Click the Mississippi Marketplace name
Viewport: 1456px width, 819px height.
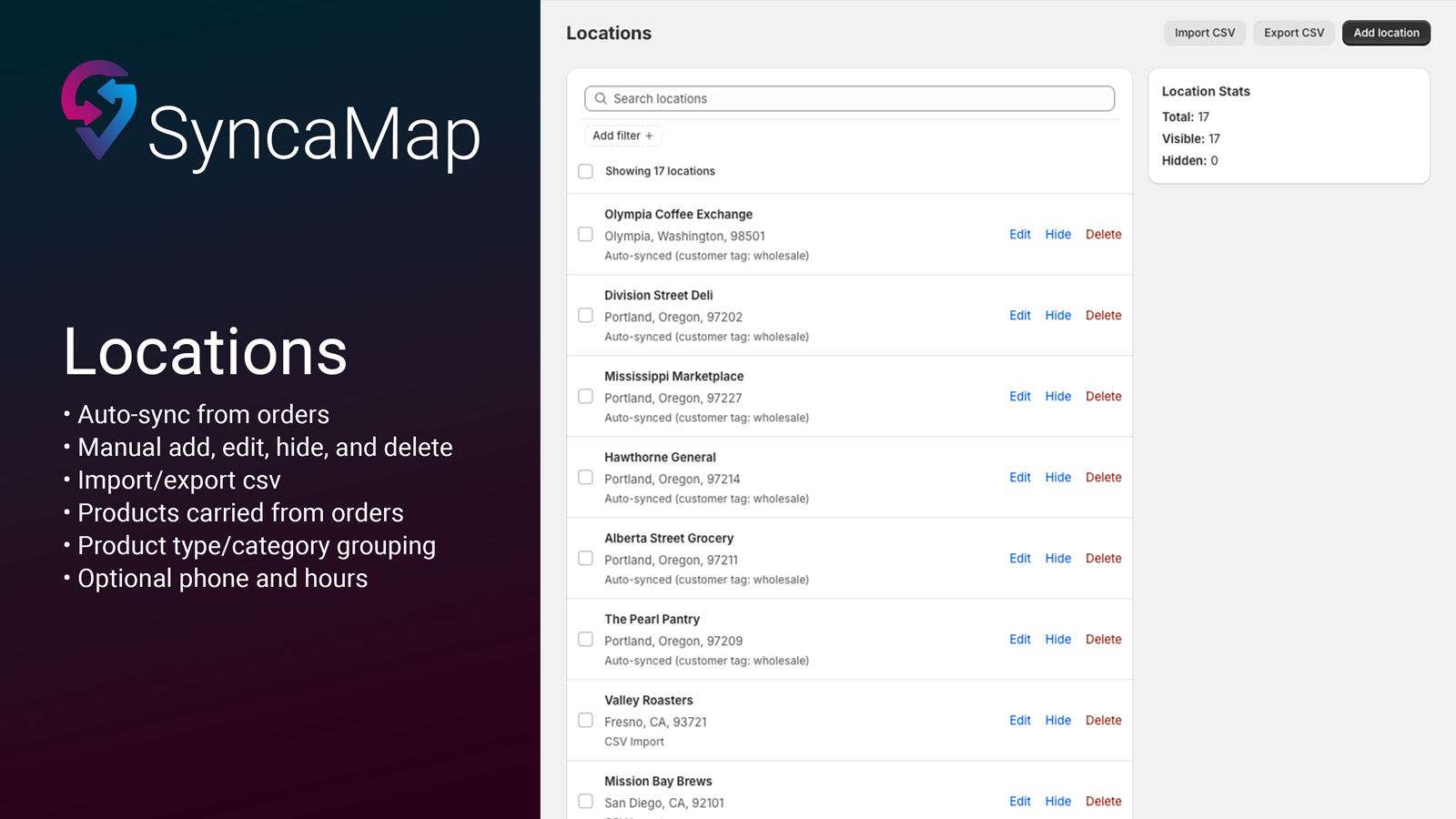[x=674, y=376]
